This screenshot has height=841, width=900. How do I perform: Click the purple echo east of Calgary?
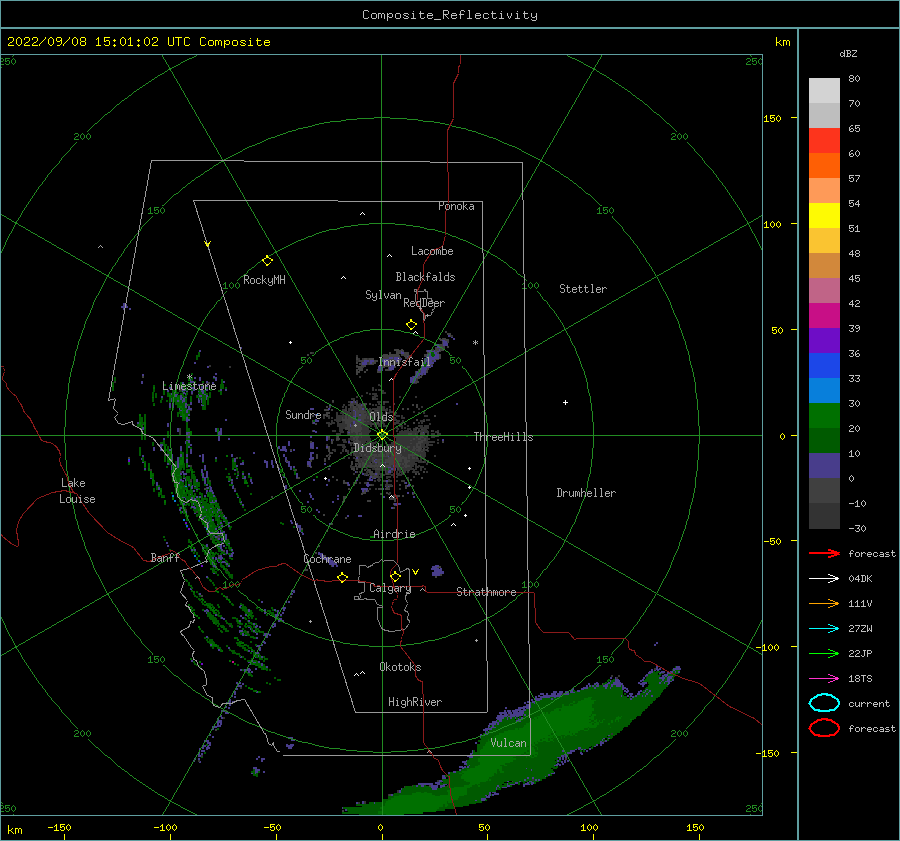(x=437, y=571)
